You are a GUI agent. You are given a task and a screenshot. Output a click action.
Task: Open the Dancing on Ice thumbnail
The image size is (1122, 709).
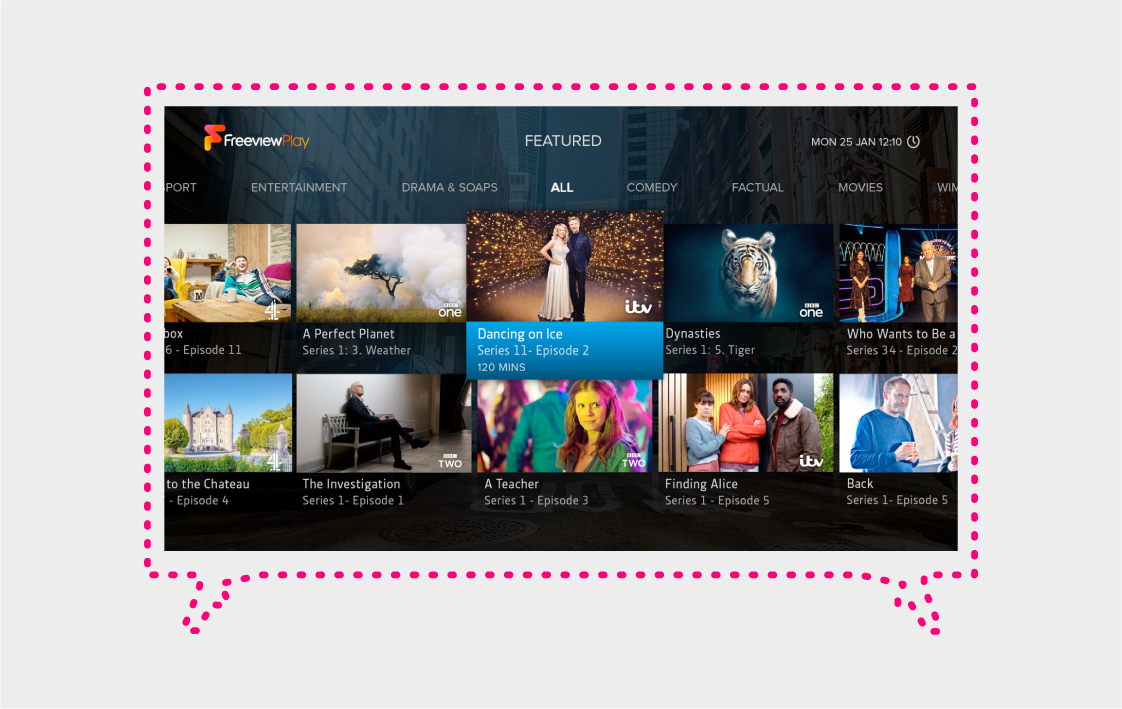pyautogui.click(x=565, y=266)
